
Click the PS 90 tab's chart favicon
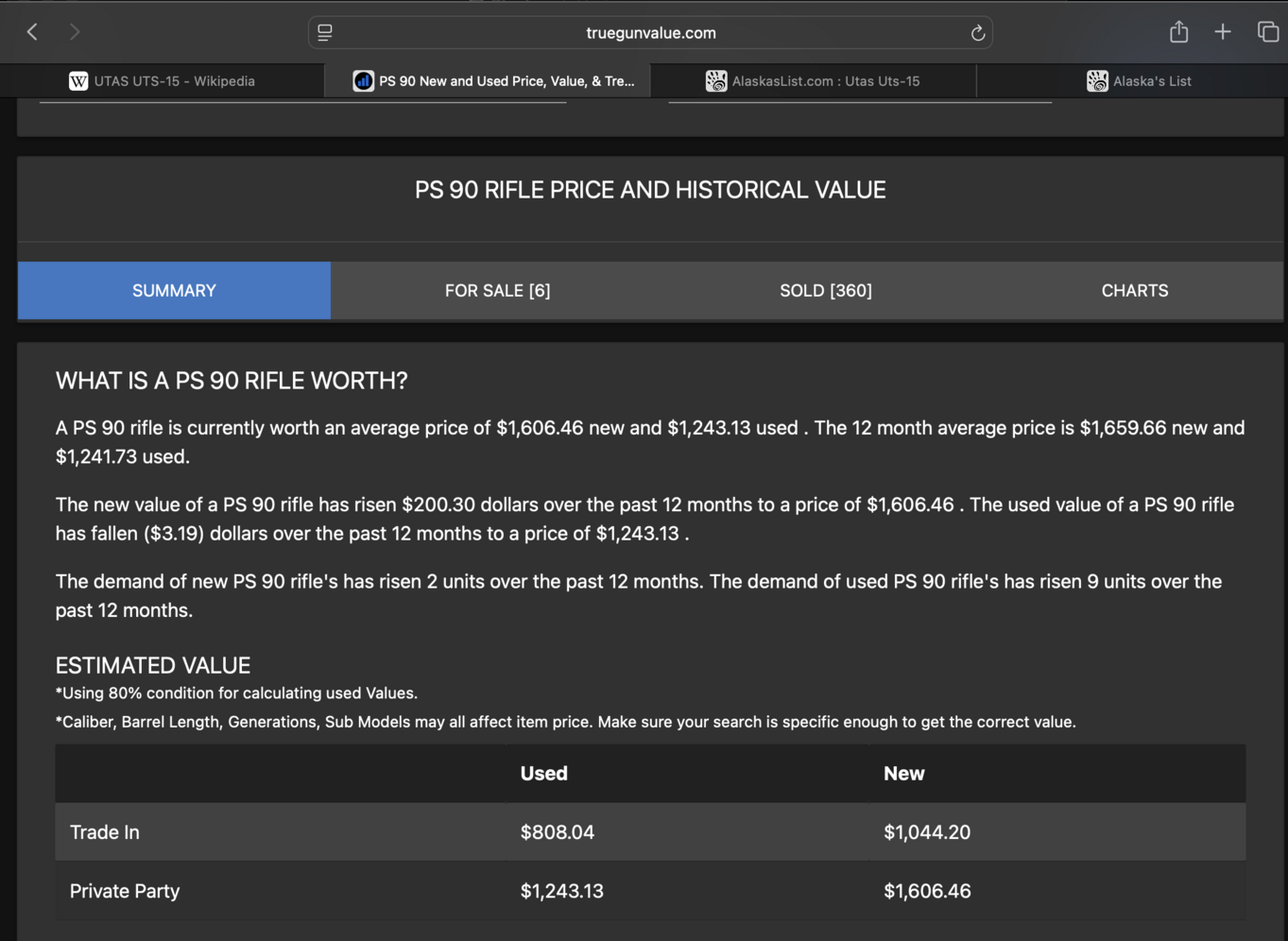pos(363,81)
